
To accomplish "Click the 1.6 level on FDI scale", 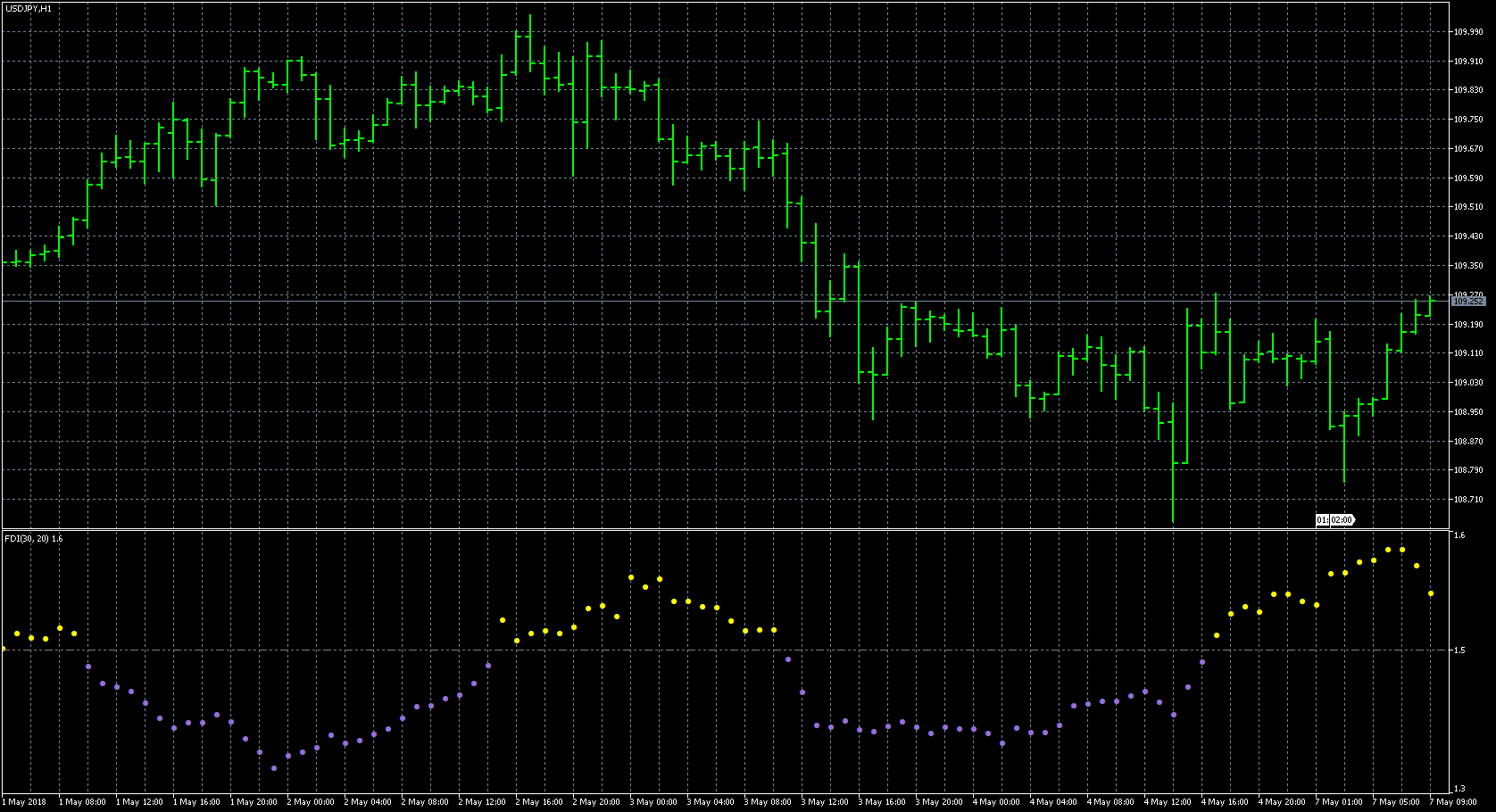I will tap(1459, 535).
